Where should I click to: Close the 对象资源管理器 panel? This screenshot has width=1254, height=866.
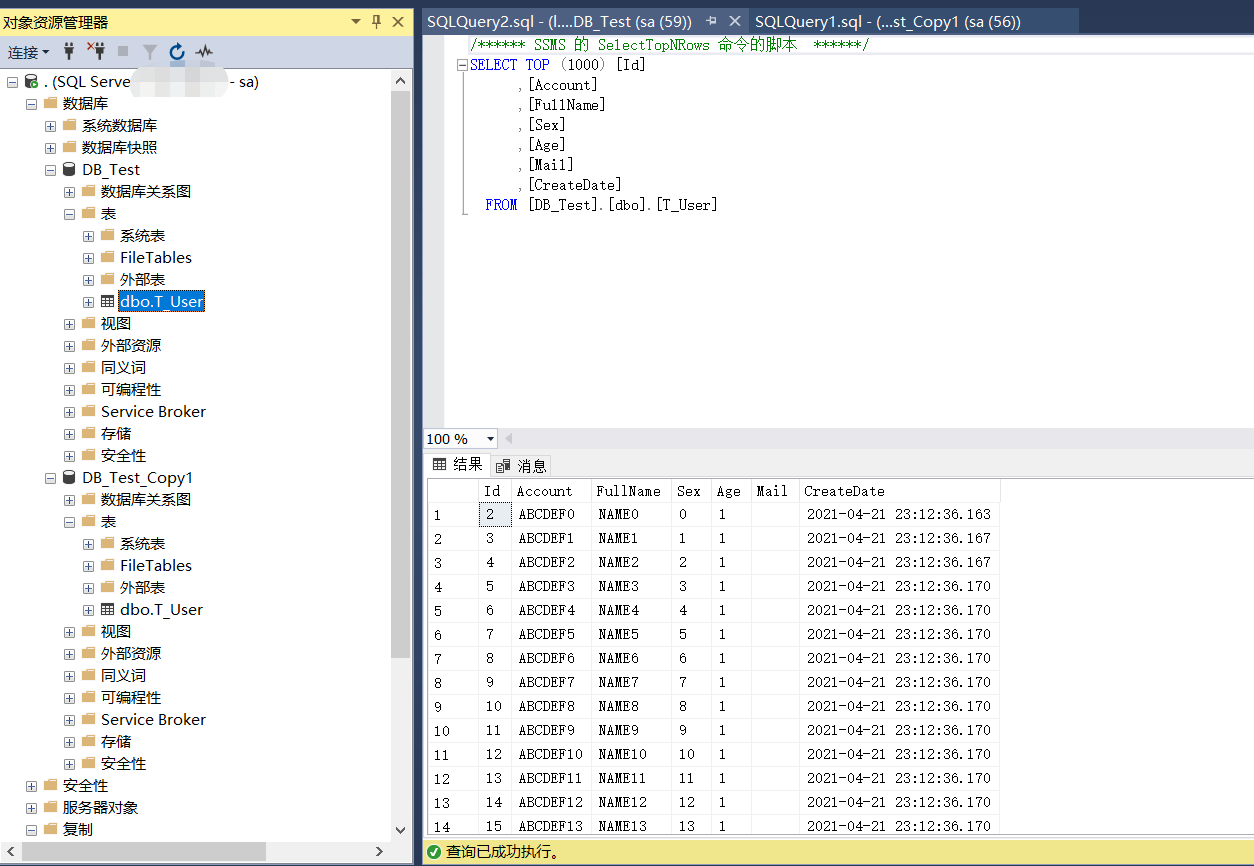tap(398, 21)
